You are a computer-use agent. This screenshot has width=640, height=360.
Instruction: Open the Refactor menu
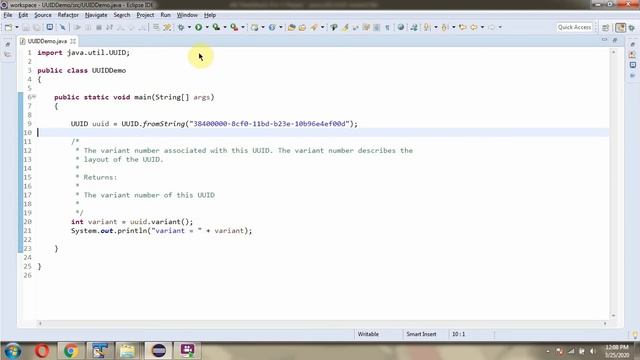(68, 15)
